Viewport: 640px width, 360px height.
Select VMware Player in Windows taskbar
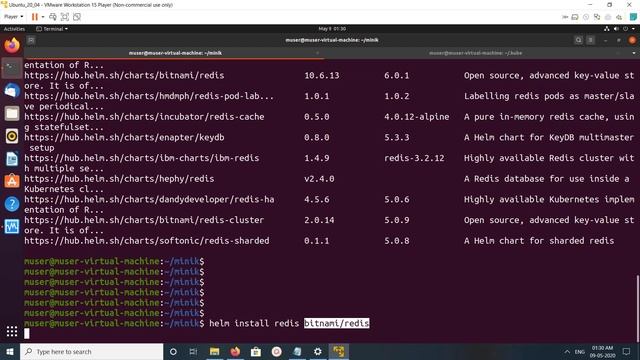[339, 351]
